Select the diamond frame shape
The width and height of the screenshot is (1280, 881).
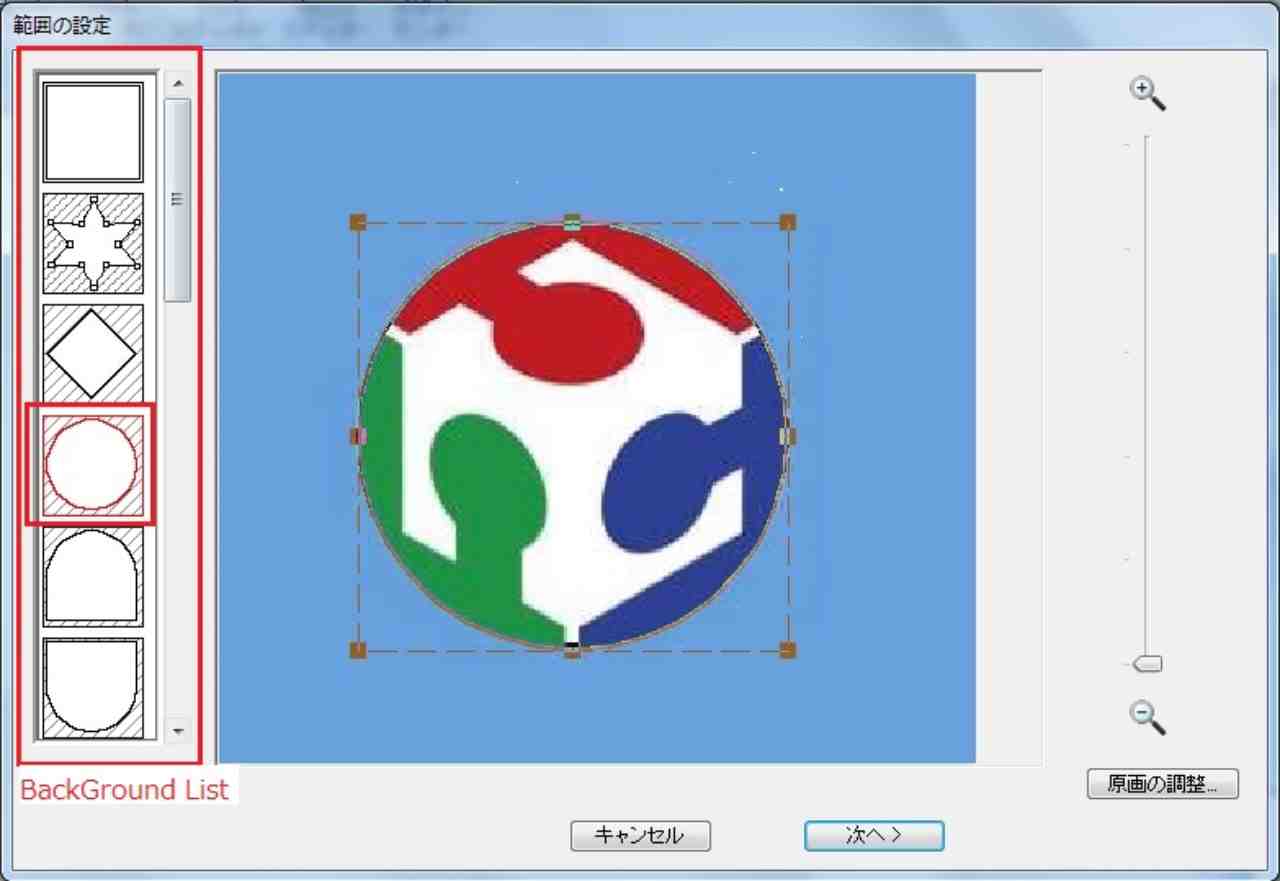tap(93, 353)
